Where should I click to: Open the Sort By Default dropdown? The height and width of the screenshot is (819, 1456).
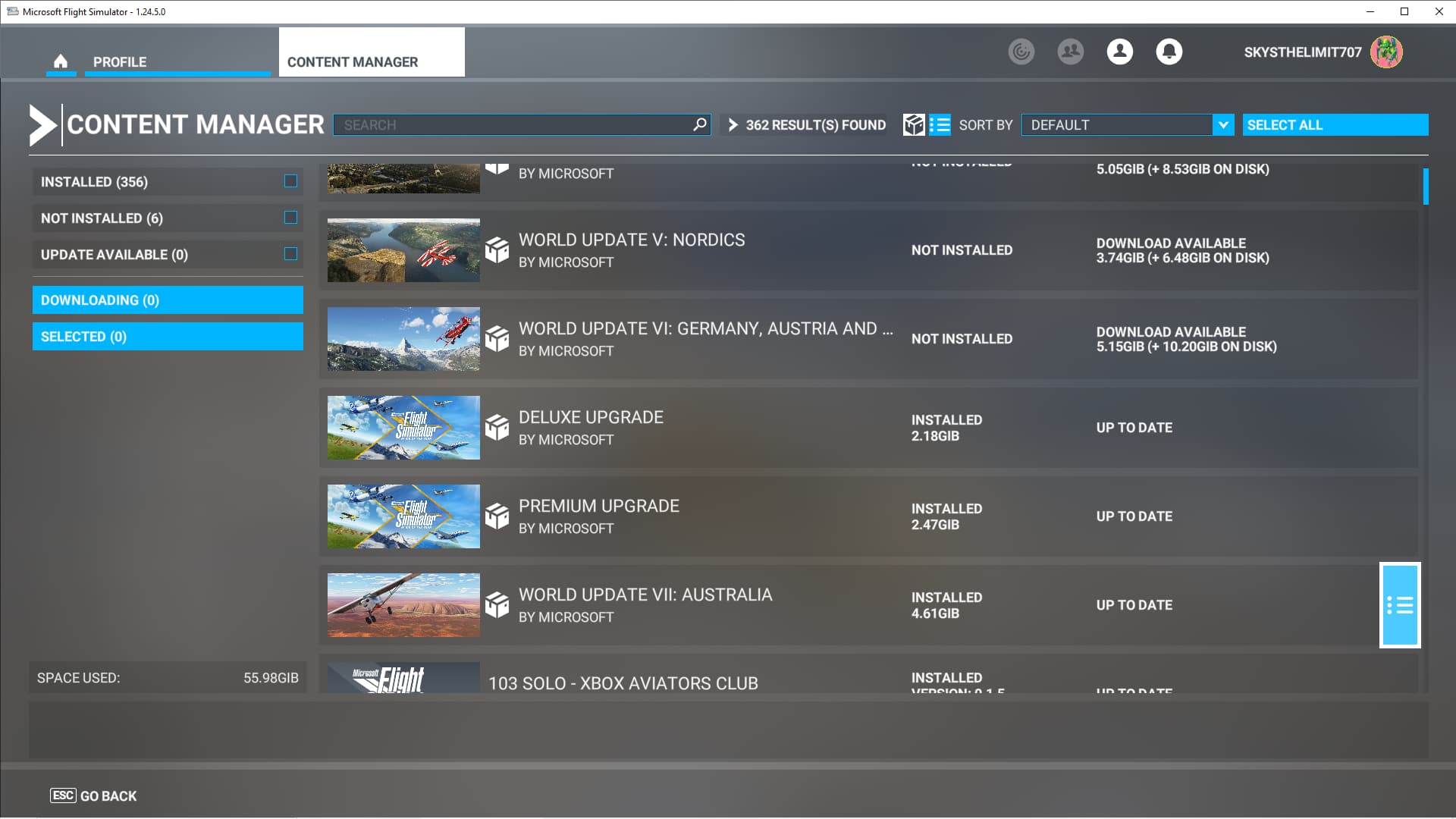1127,124
